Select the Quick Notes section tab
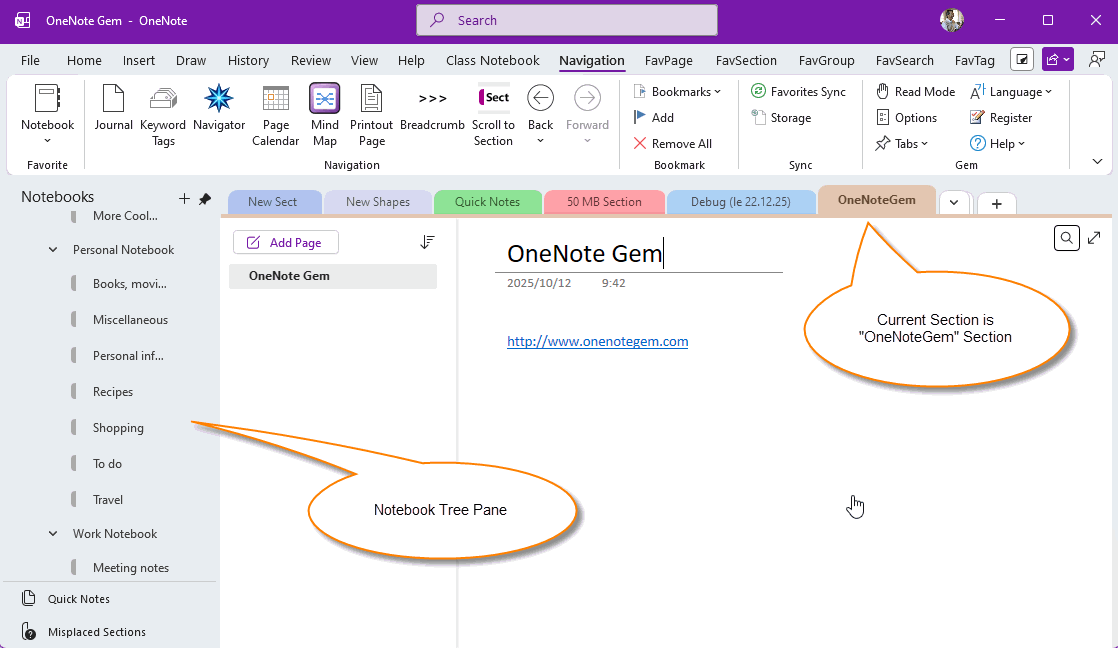Screen dimensions: 1118x648 488,202
